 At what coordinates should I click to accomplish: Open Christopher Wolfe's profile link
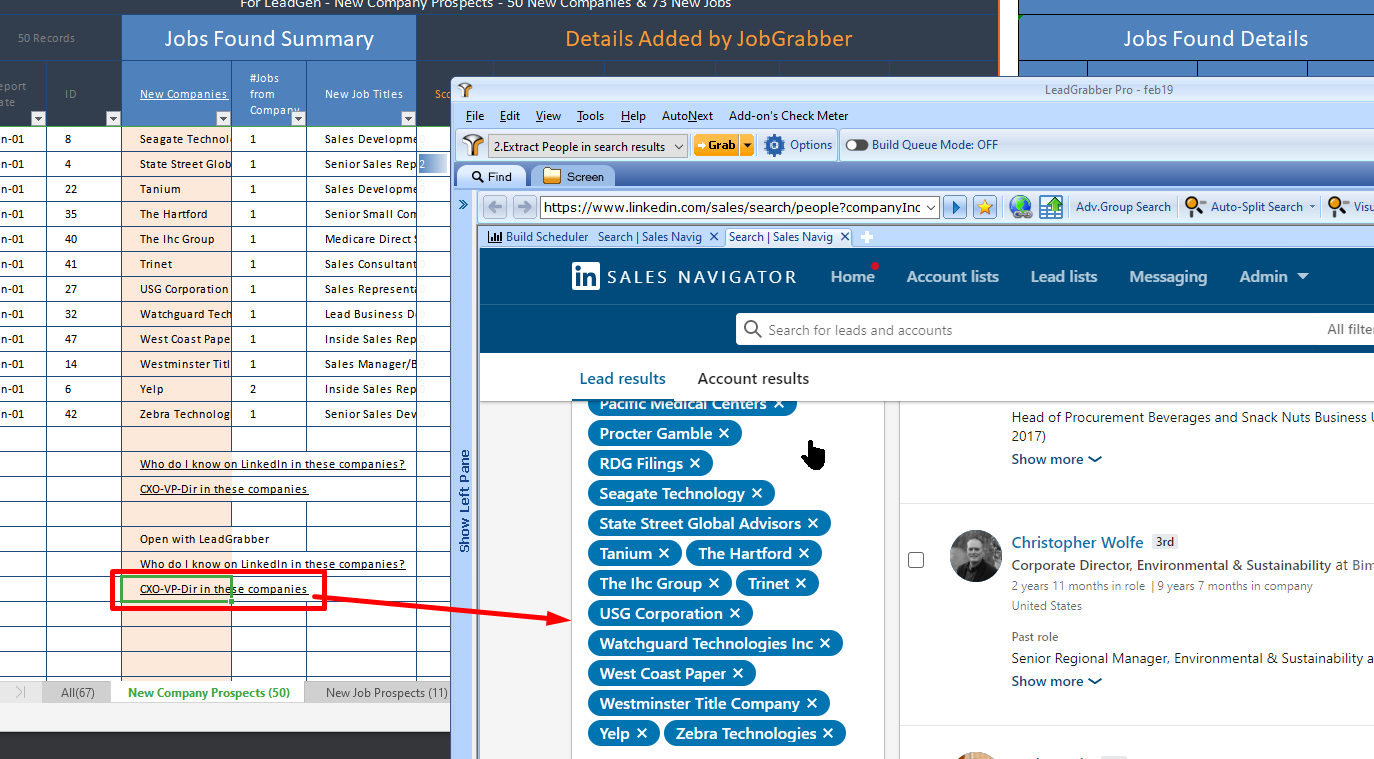1077,542
